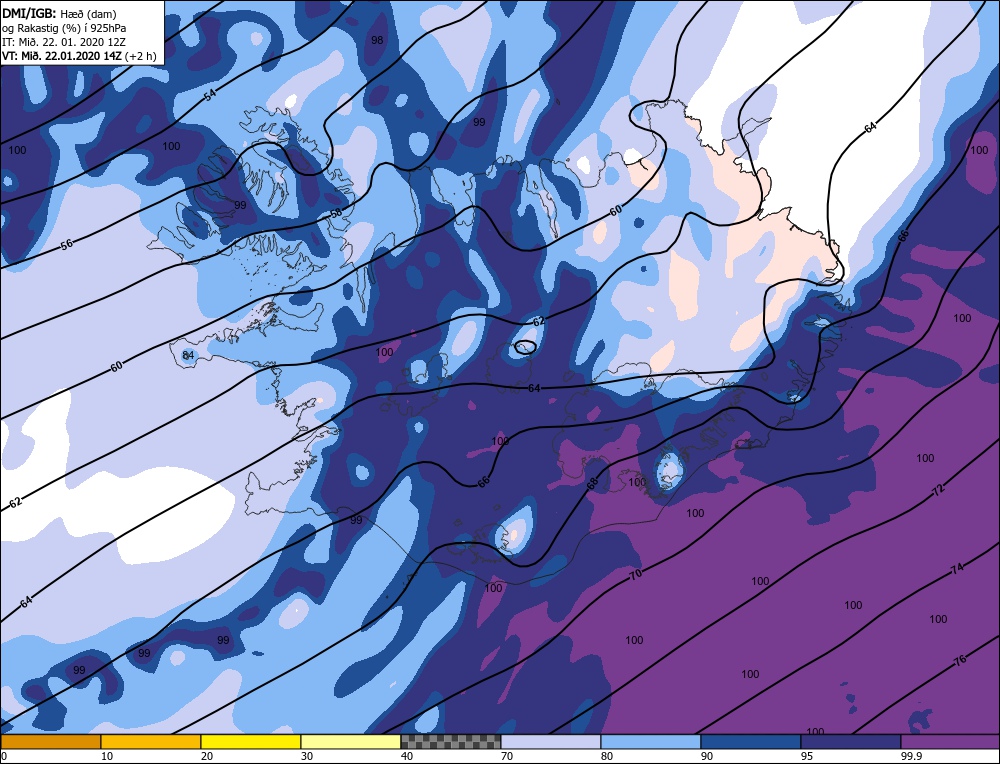Click the '74' contour label on the map
The image size is (1000, 764).
tap(957, 569)
